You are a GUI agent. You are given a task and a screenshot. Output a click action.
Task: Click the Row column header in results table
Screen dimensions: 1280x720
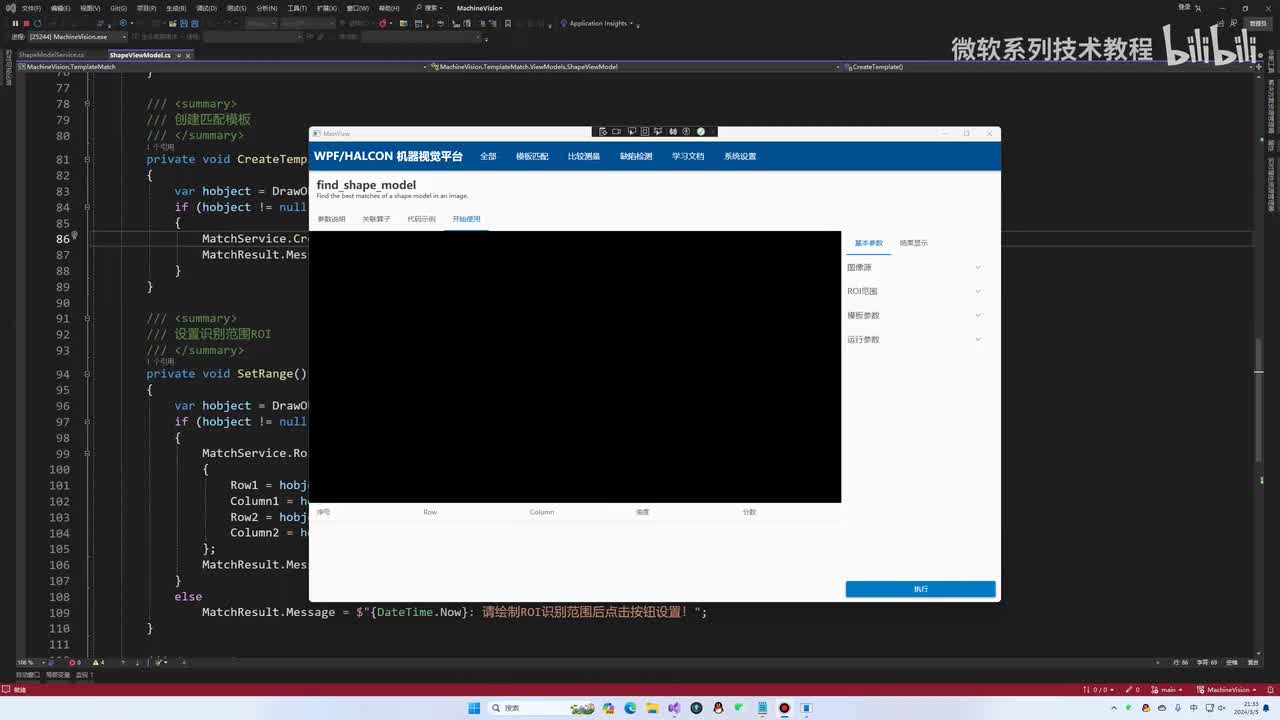coord(430,512)
